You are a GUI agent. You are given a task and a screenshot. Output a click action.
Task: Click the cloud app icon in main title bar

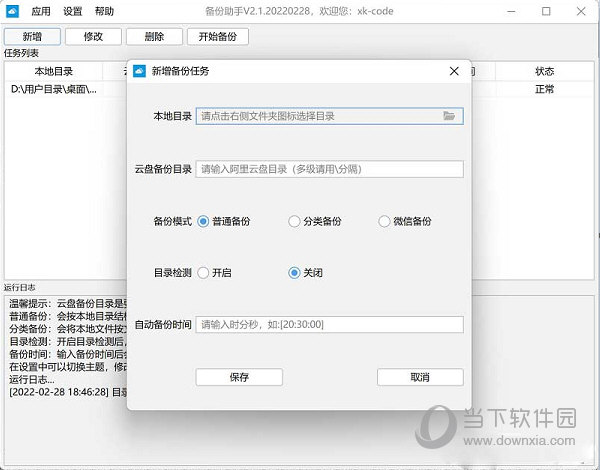[x=12, y=11]
